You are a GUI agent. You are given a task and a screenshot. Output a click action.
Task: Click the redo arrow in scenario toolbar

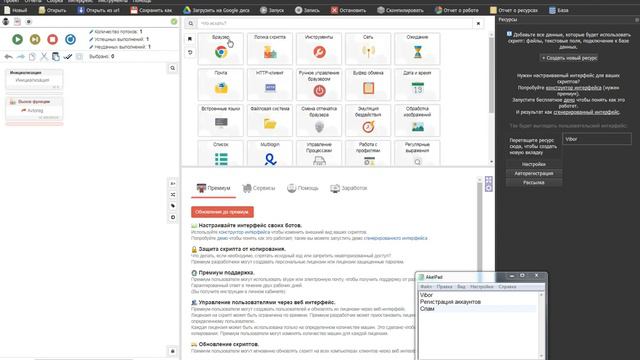(20, 56)
